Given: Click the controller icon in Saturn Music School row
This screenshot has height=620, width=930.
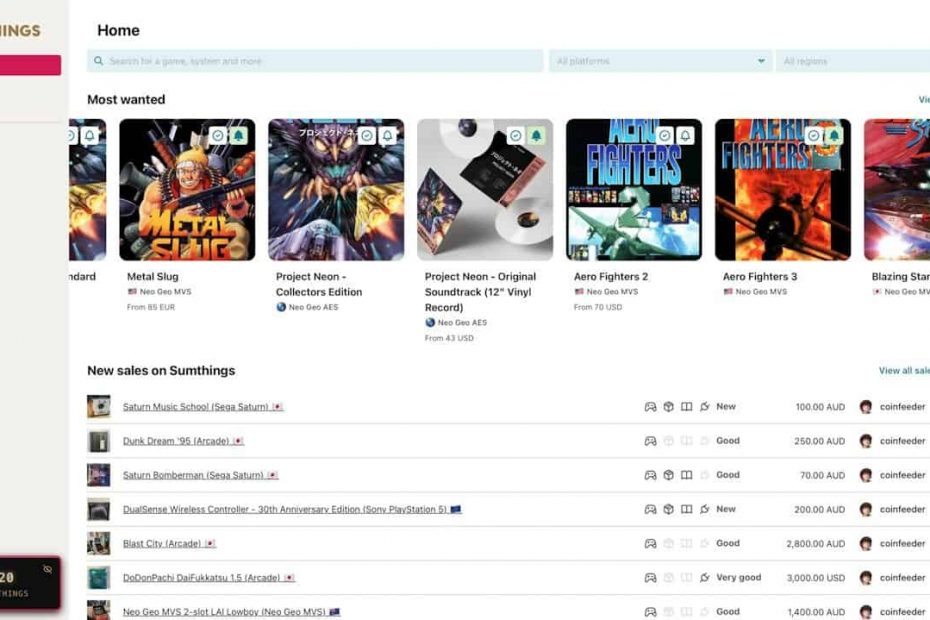Looking at the screenshot, I should coord(650,407).
